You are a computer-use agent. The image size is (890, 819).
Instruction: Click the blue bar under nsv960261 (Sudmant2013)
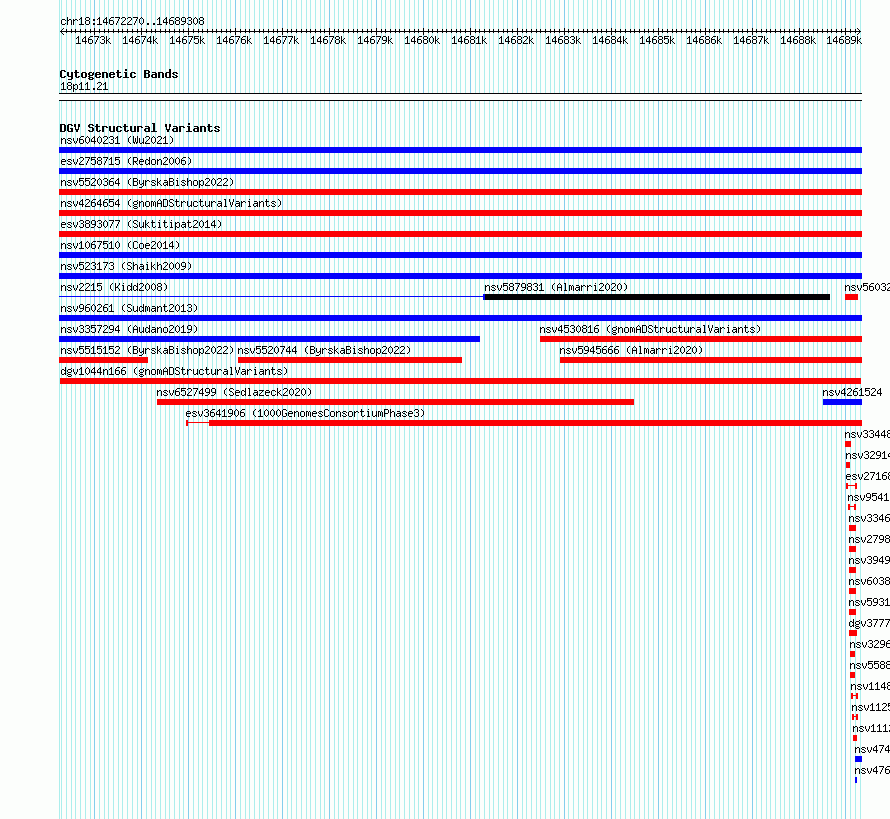460,318
